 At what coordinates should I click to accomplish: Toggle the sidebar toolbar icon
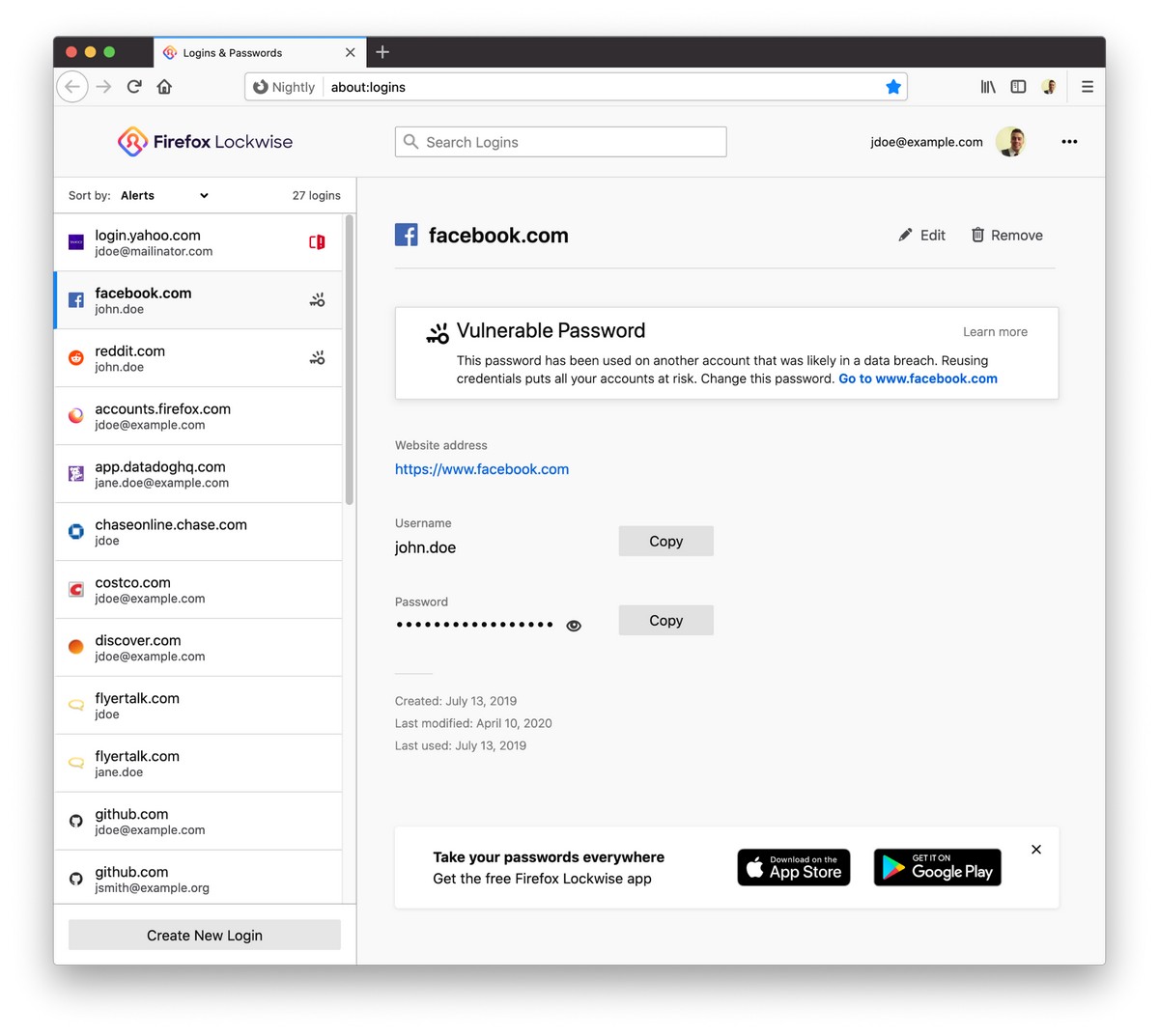(1018, 87)
